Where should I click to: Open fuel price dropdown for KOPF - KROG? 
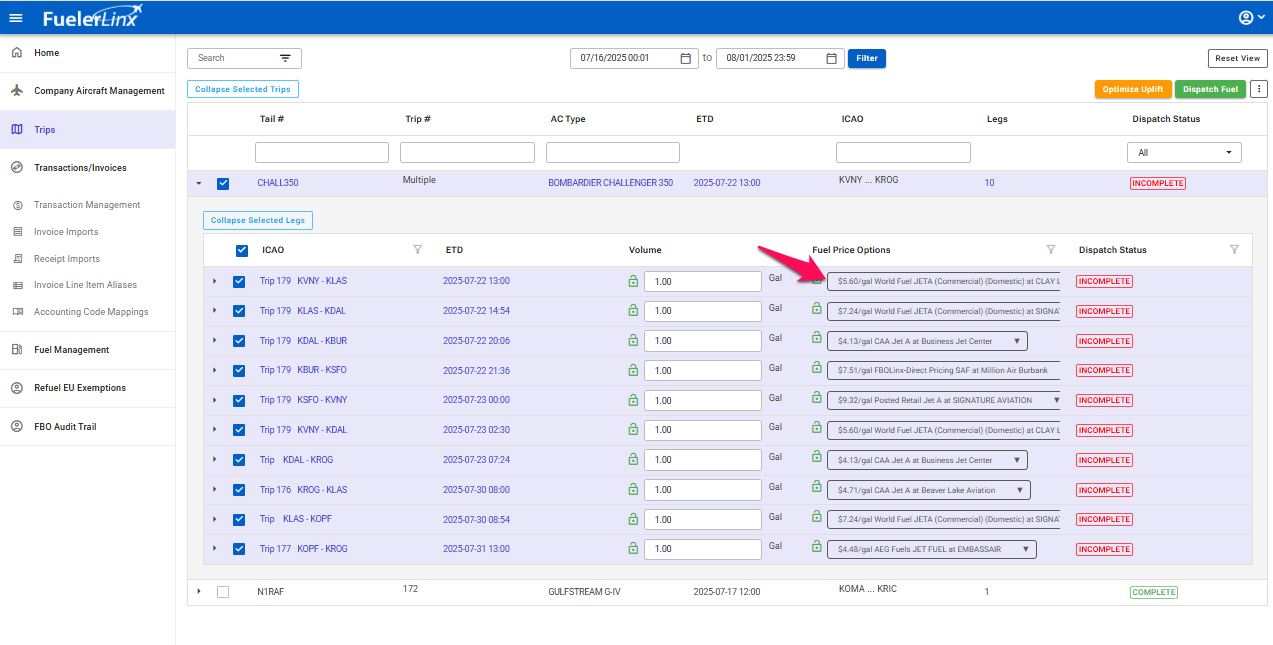[x=931, y=549]
